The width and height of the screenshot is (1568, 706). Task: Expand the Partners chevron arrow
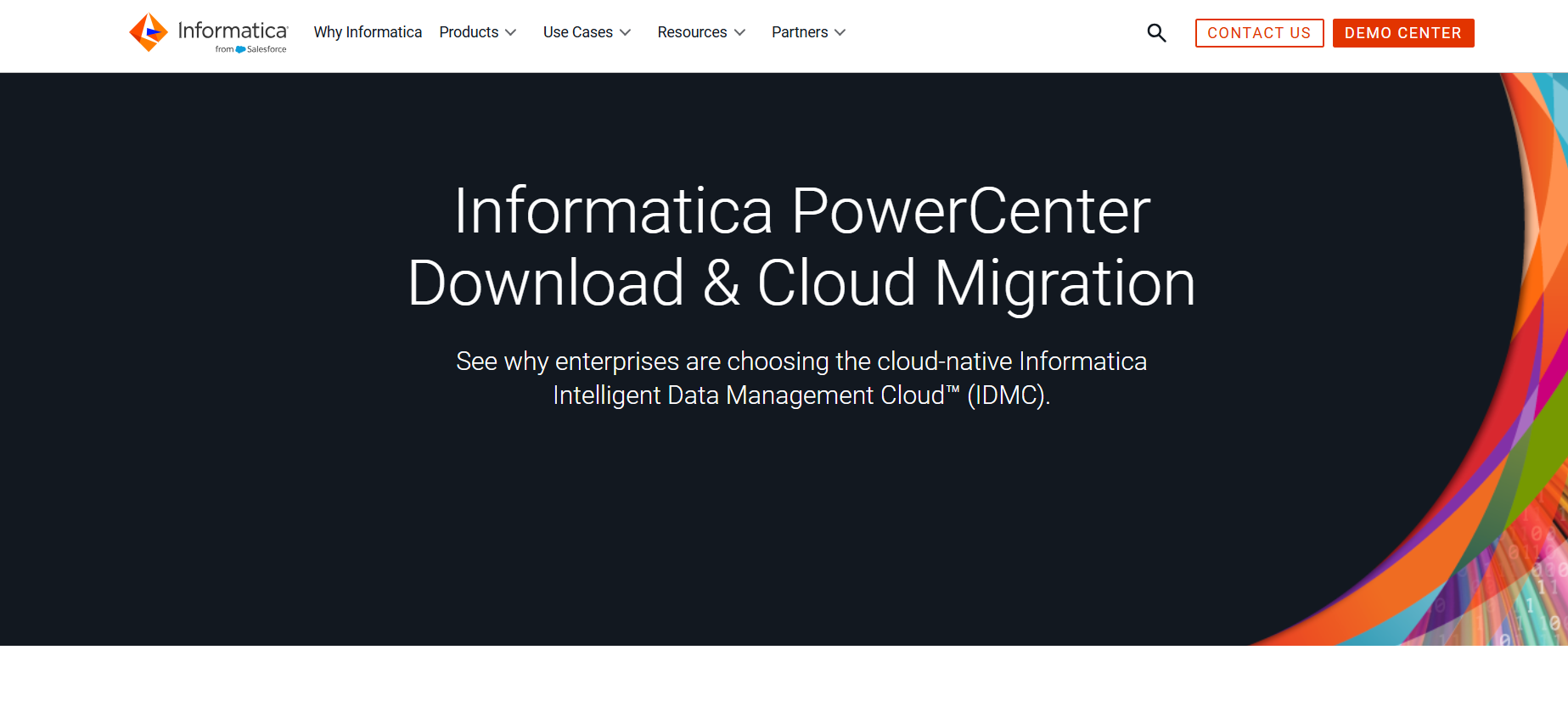tap(840, 33)
